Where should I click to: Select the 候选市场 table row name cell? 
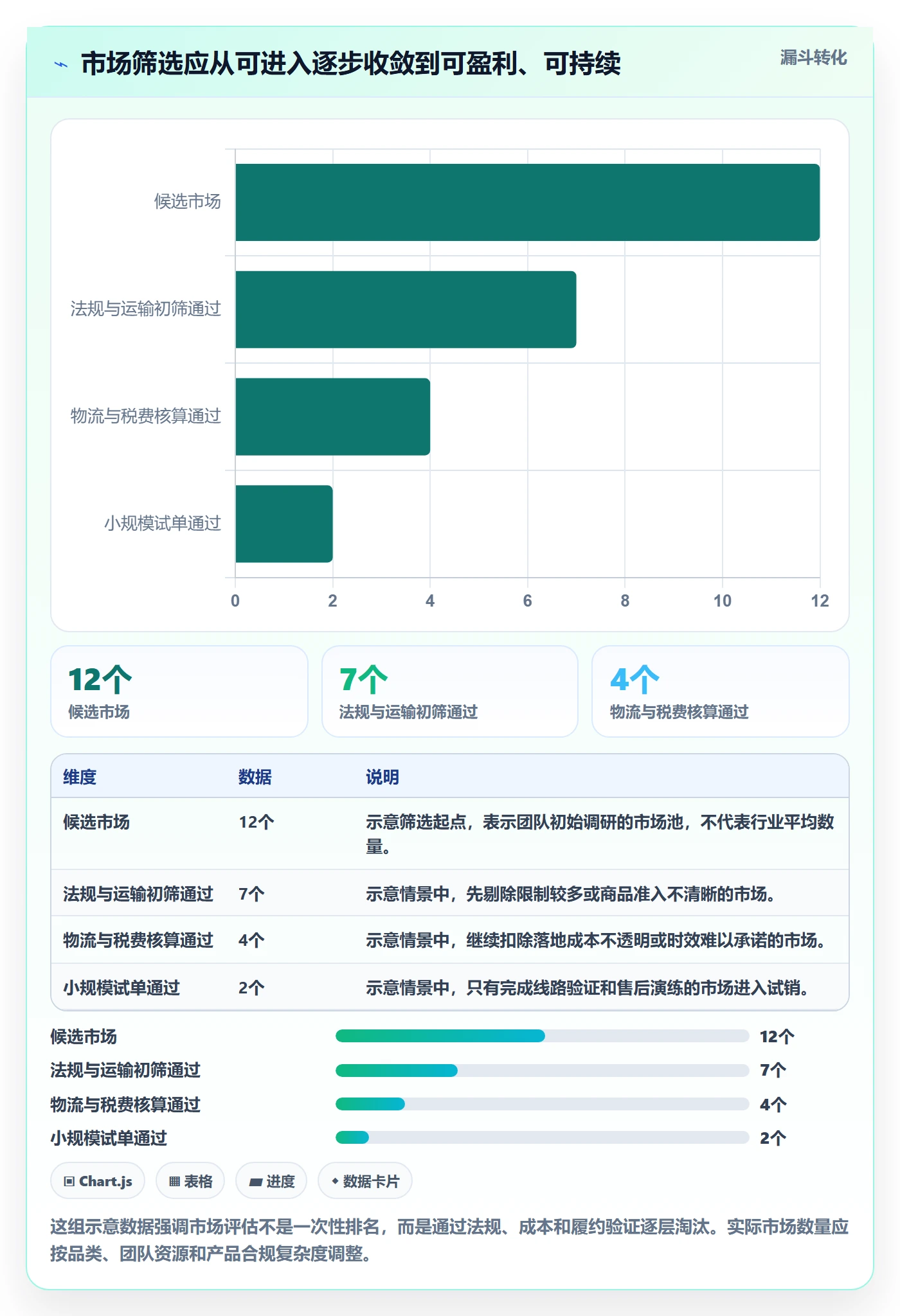coord(96,822)
